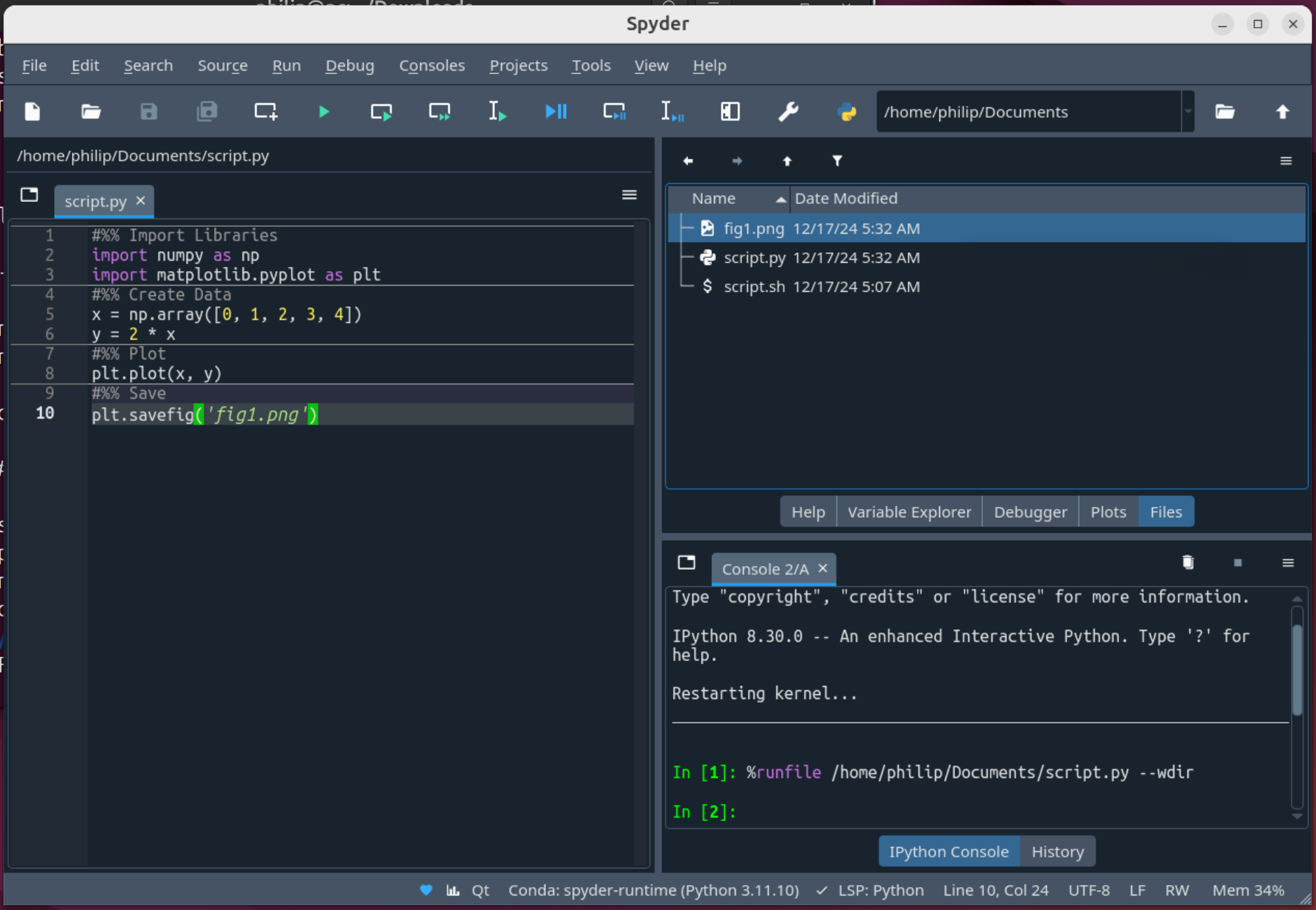The image size is (1316, 910).
Task: Run current cell toolbar icon
Action: coord(382,111)
